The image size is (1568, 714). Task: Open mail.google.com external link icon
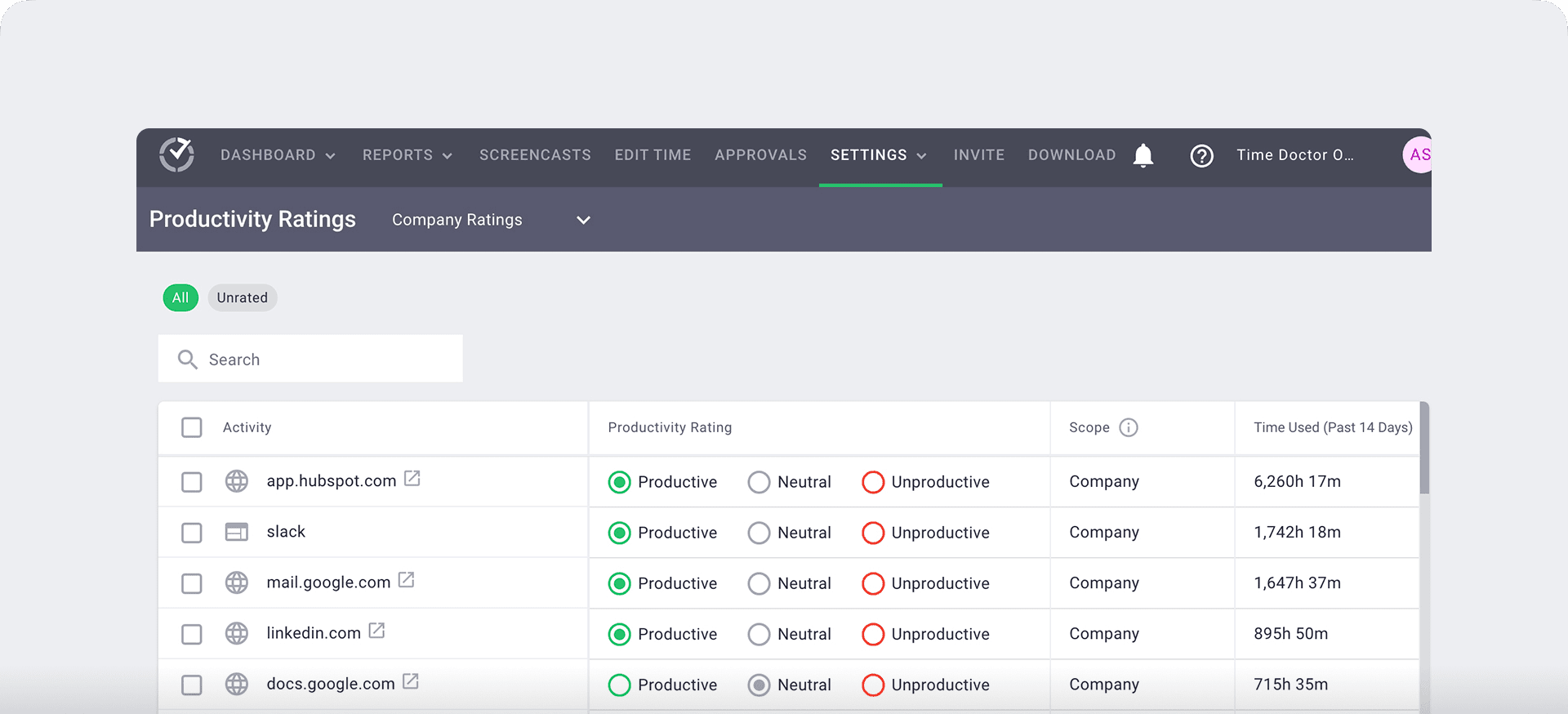(x=406, y=580)
